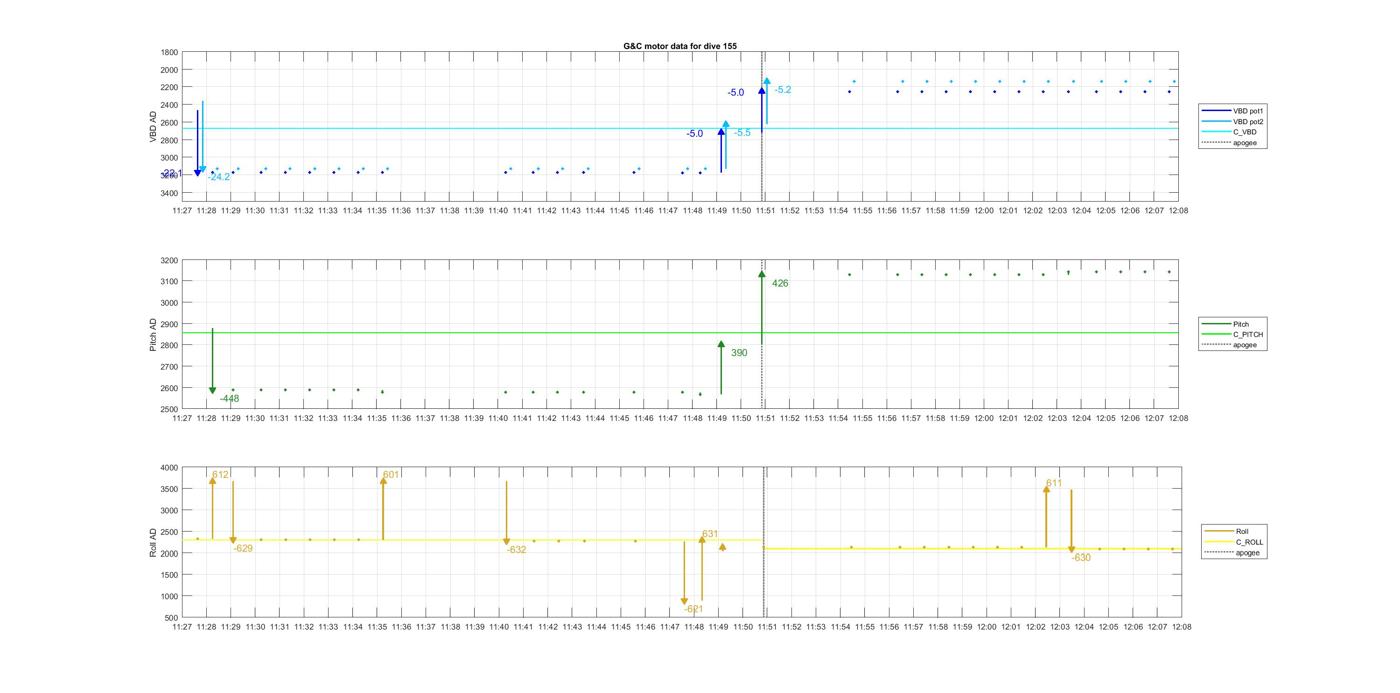Click the "11:51" time tick under Roll plot
1400x693 pixels.
tap(767, 627)
